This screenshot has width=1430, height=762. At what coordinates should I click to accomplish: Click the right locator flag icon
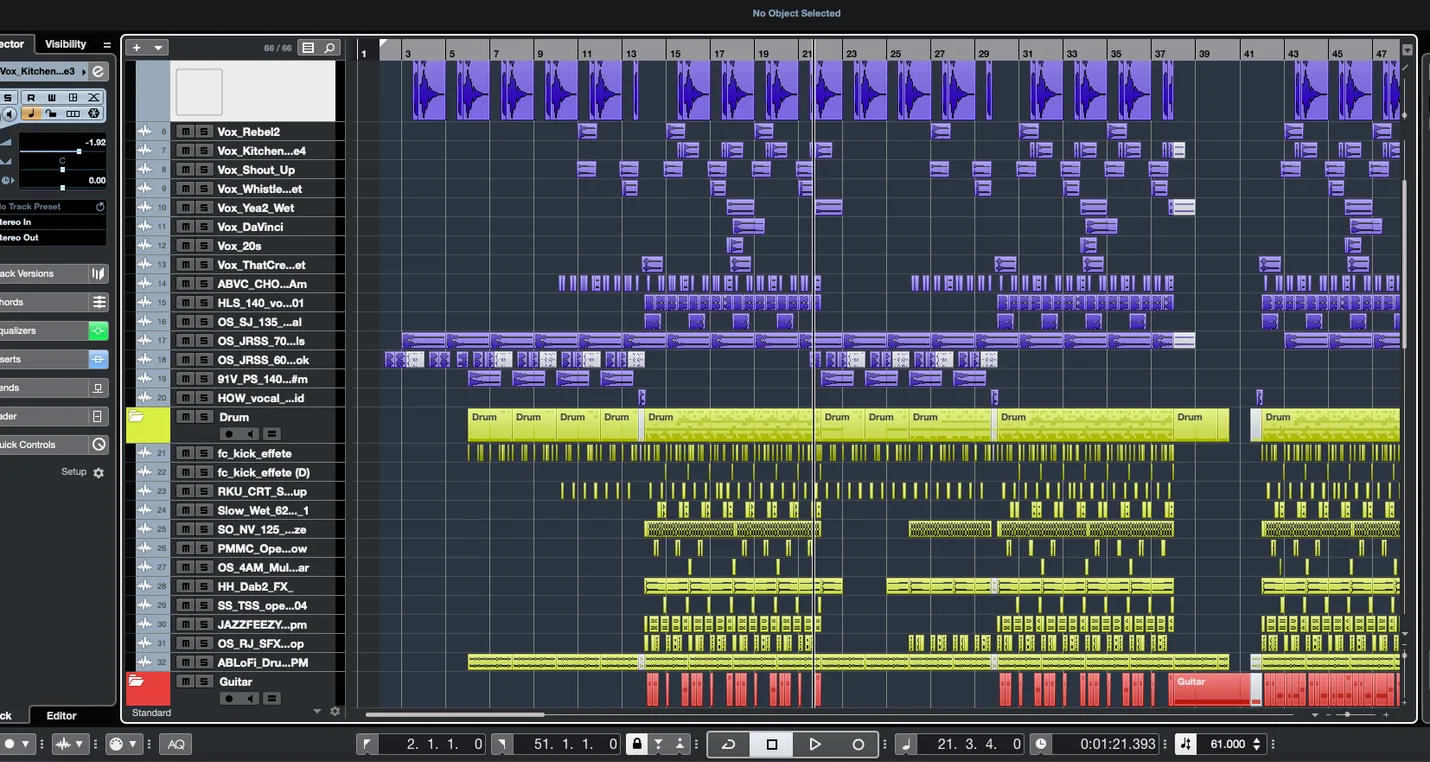[501, 744]
